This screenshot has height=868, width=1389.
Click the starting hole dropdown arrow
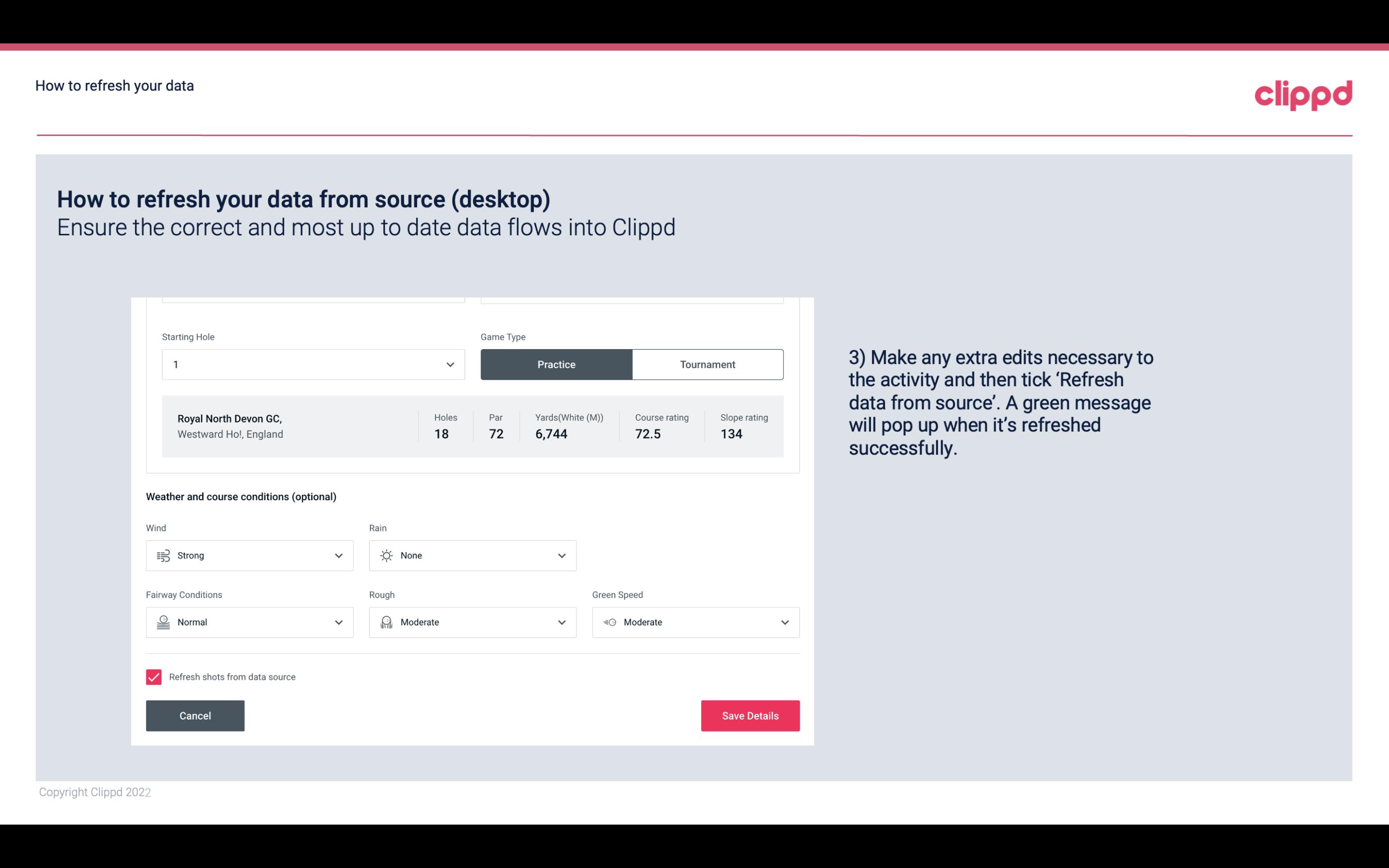point(449,364)
